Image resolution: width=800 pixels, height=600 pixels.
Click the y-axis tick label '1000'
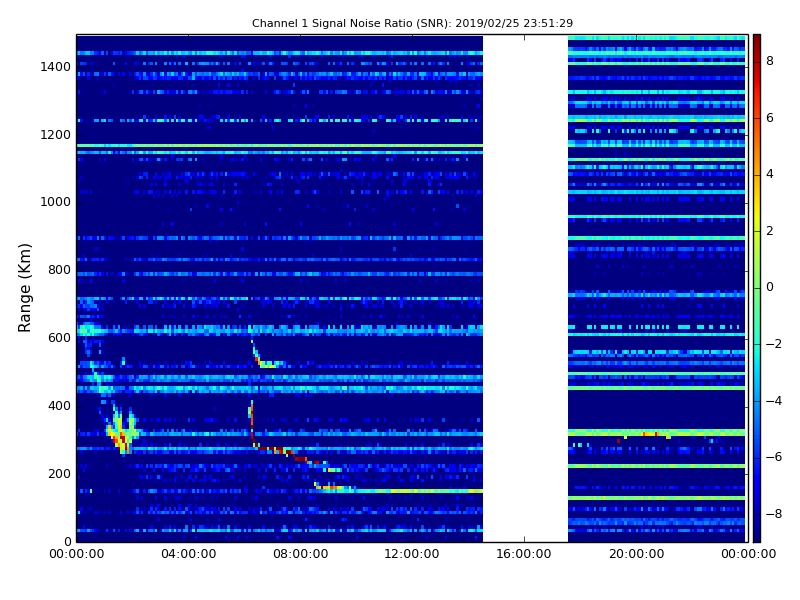[56, 202]
